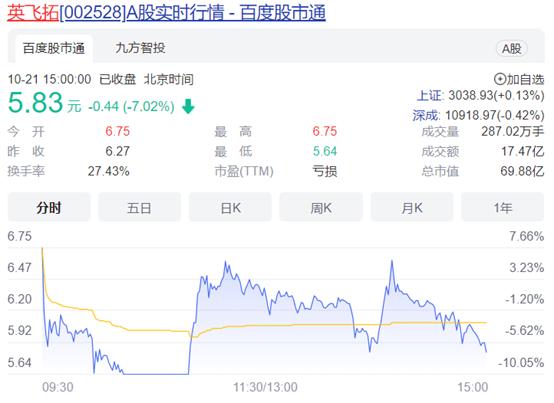Click the intraday price line chart
This screenshot has height=403, width=554.
coord(264,311)
